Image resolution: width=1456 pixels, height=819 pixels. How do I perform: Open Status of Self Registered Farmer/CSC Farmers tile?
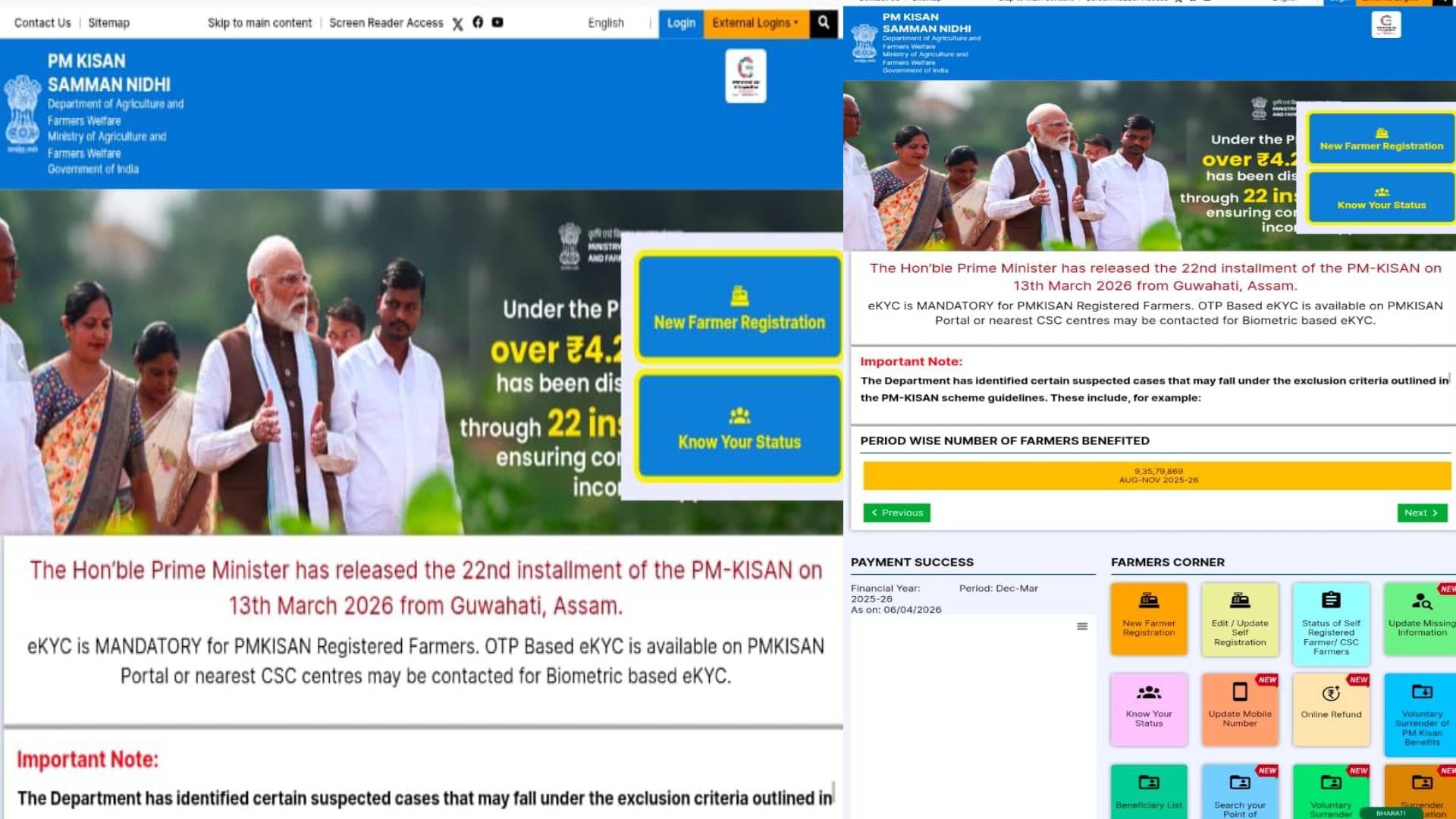click(1331, 623)
